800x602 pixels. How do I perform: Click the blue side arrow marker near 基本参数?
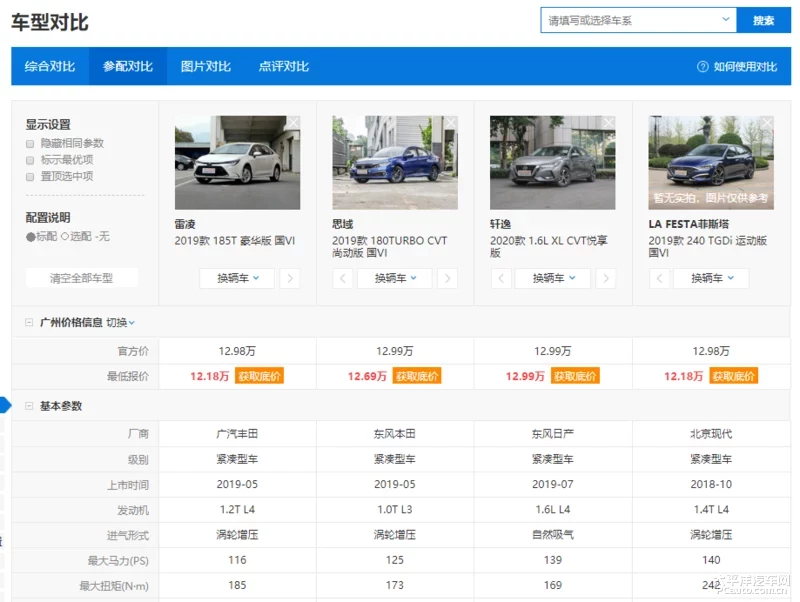coord(5,405)
